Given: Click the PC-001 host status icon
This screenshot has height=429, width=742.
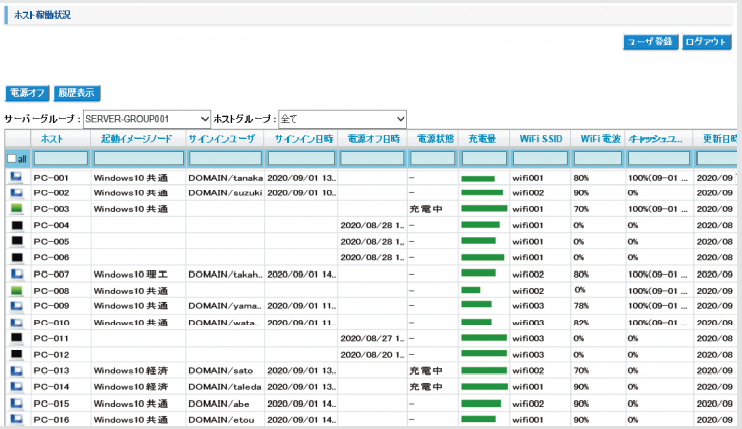Looking at the screenshot, I should 17,177.
